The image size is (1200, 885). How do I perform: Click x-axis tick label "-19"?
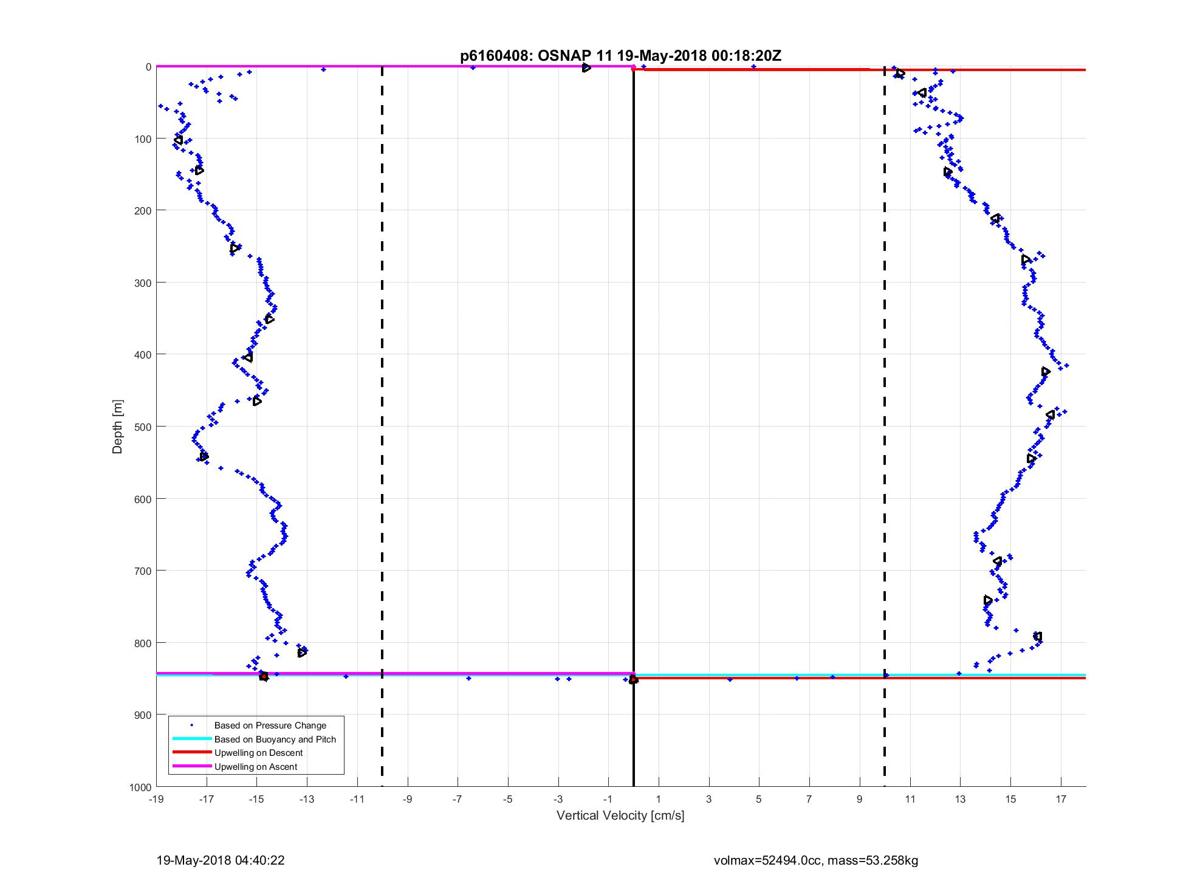click(156, 799)
